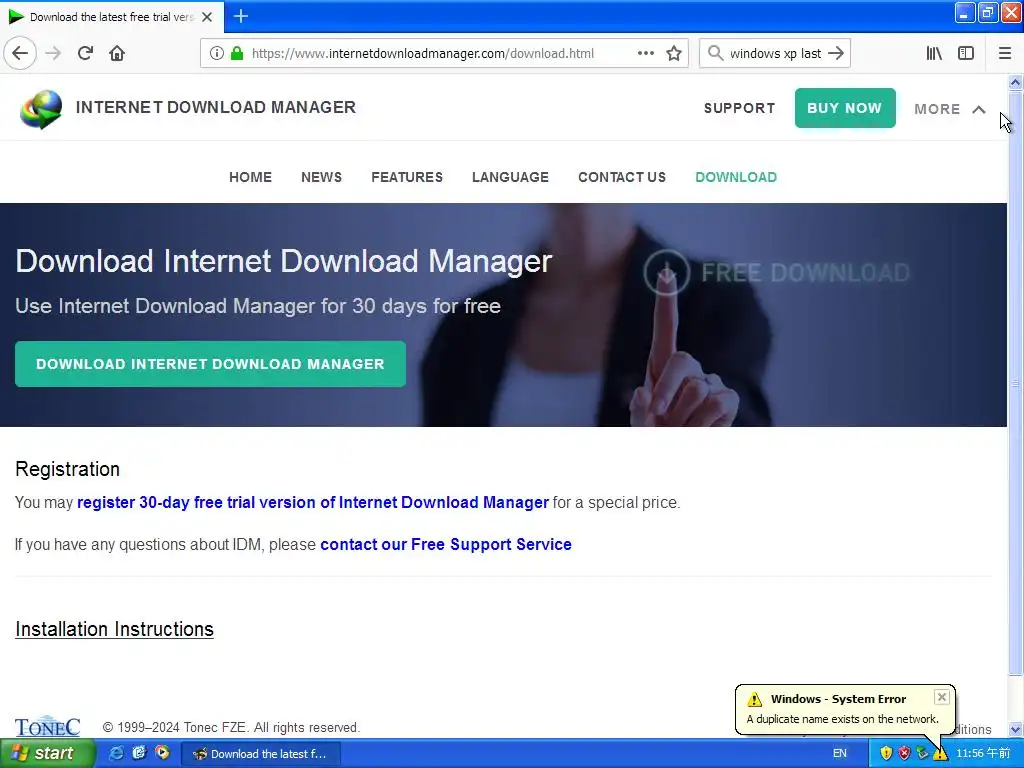Open the HOME nav item
Viewport: 1024px width, 768px height.
[250, 177]
